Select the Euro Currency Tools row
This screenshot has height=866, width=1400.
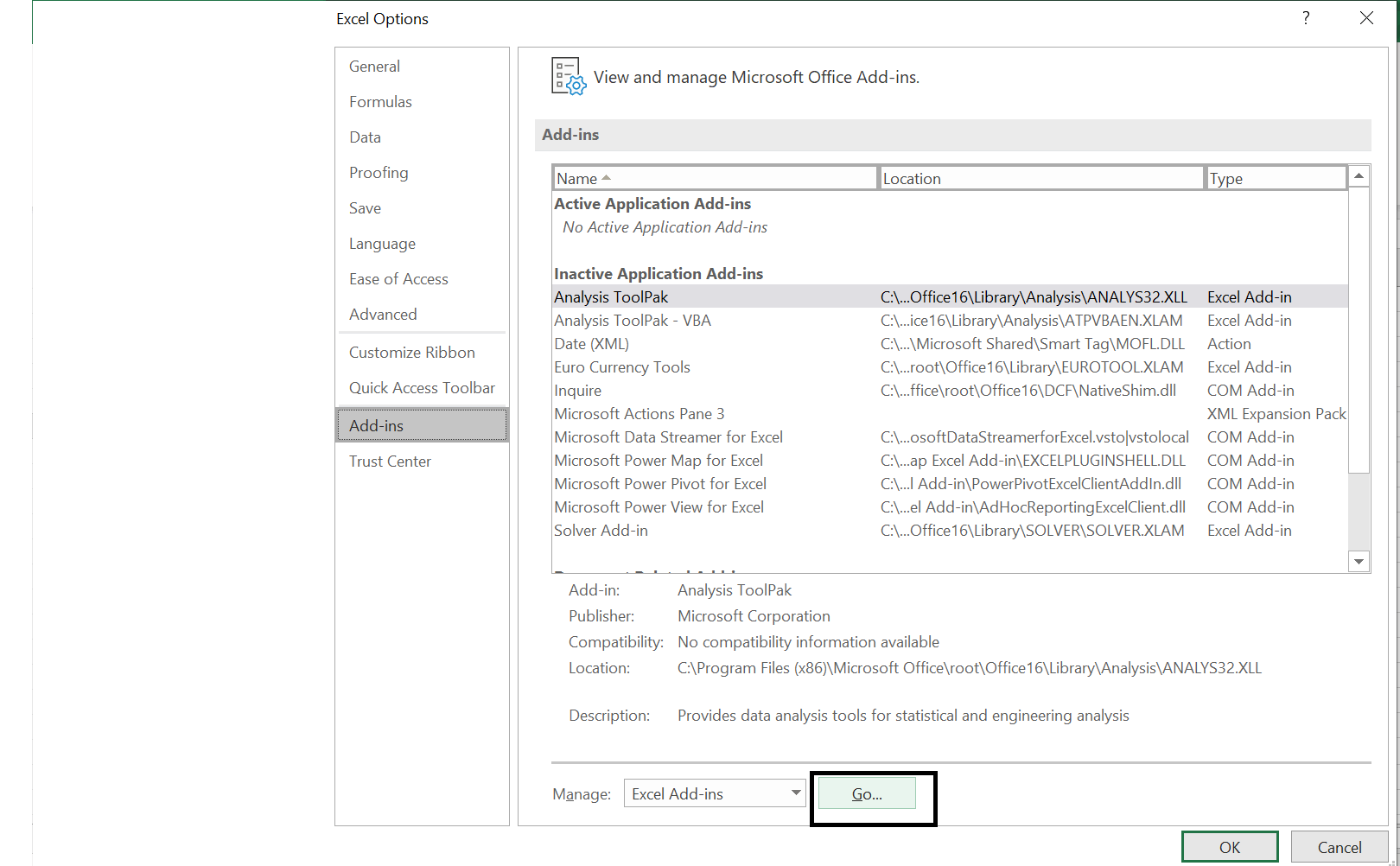[950, 366]
